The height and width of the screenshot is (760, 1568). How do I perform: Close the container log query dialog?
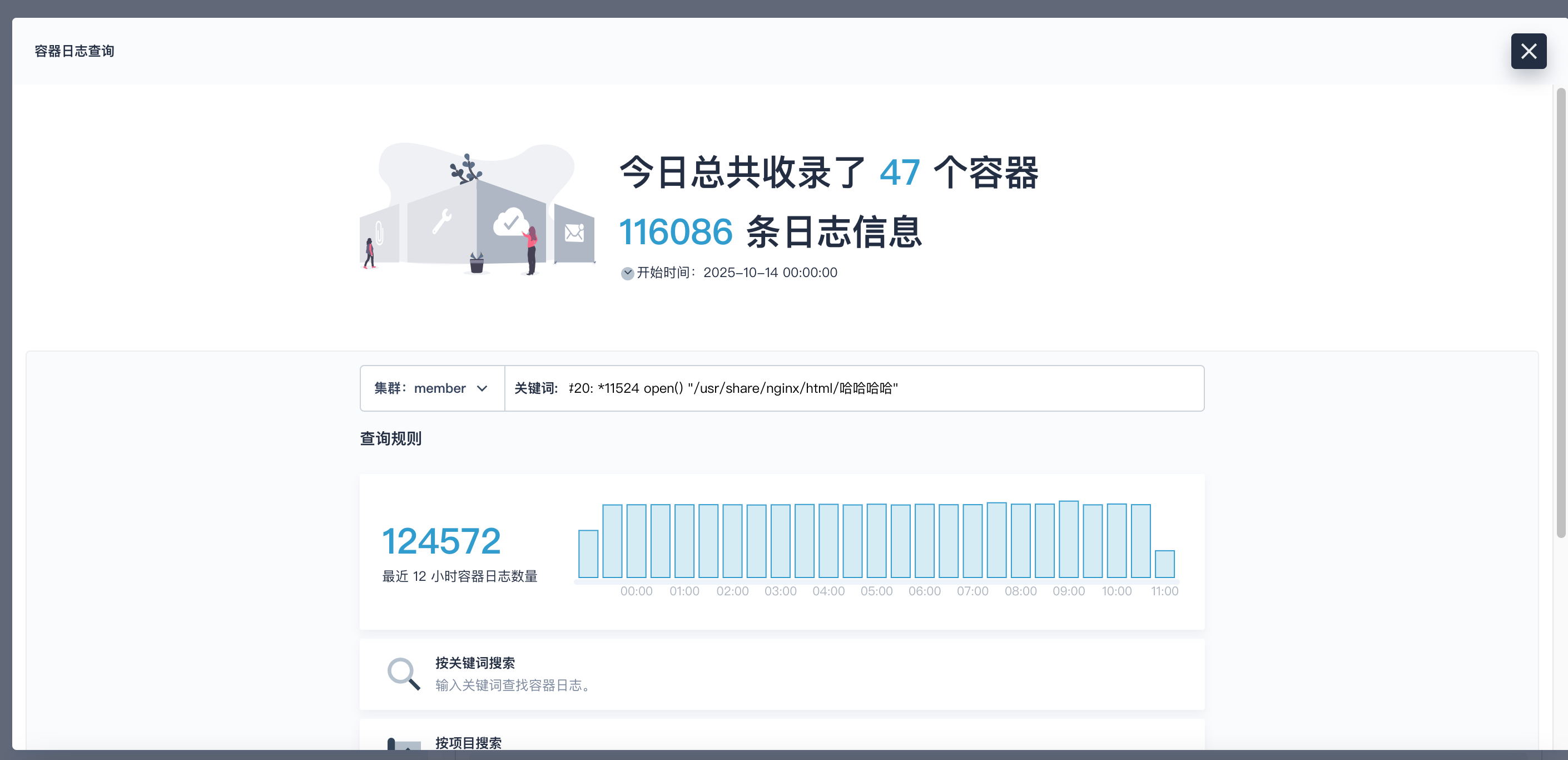coord(1528,51)
